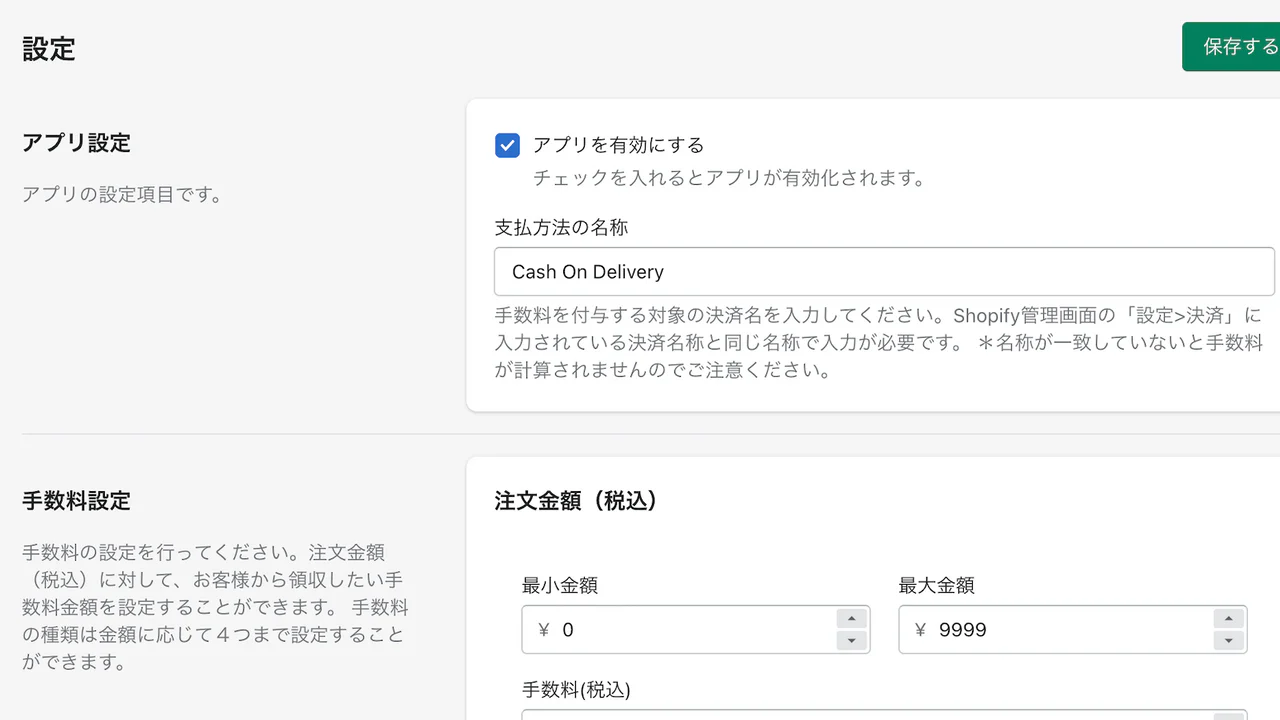The image size is (1280, 720).
Task: Click the text チェックを入れるとアプリが有効化されます。
Action: click(730, 179)
